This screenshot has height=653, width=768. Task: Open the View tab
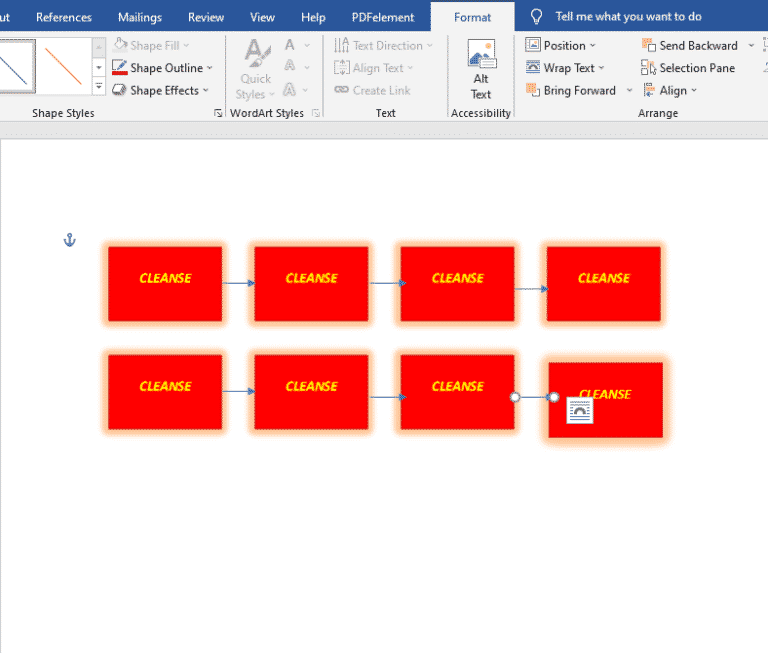point(262,17)
